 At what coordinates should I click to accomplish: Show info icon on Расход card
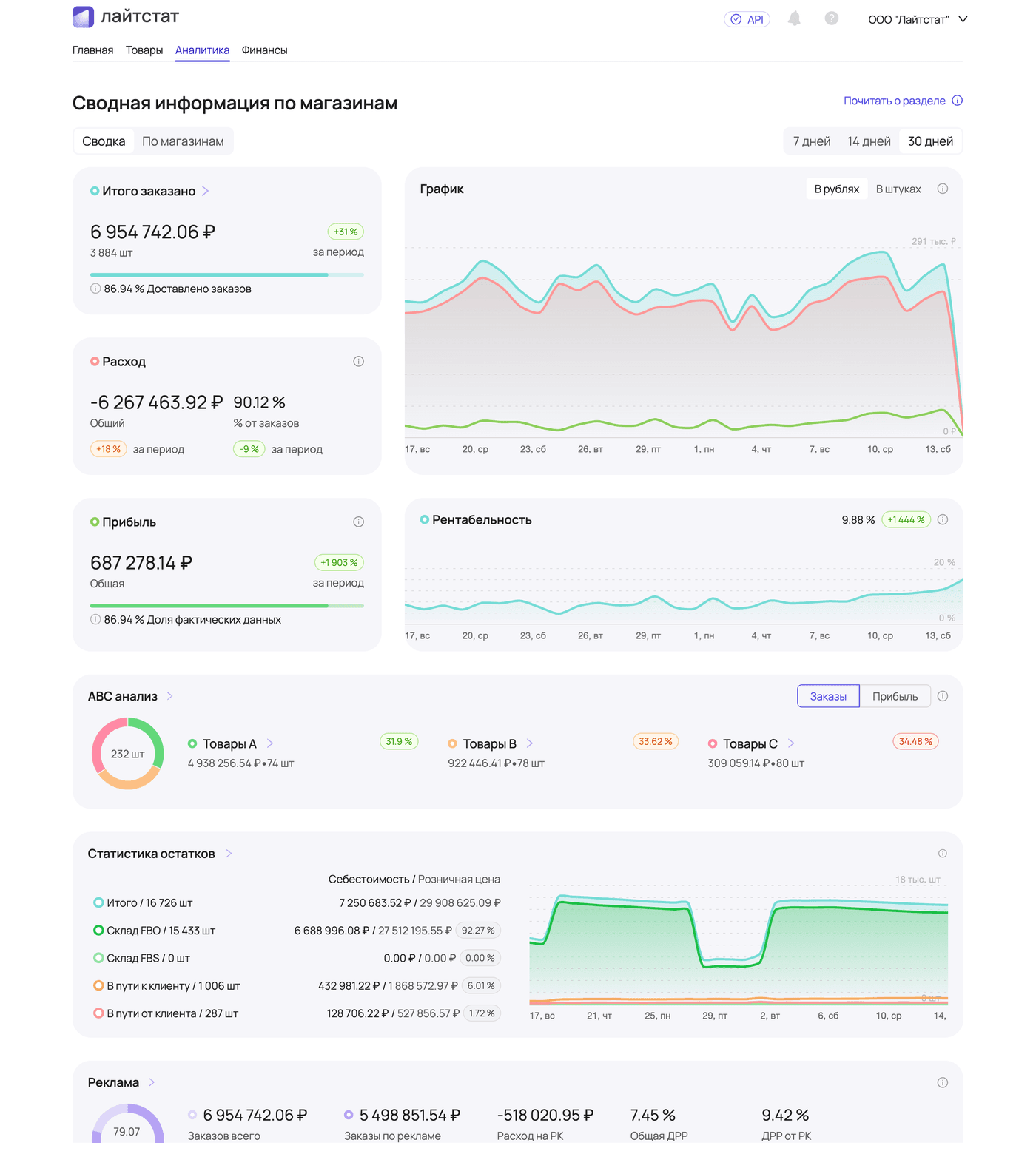tap(359, 362)
